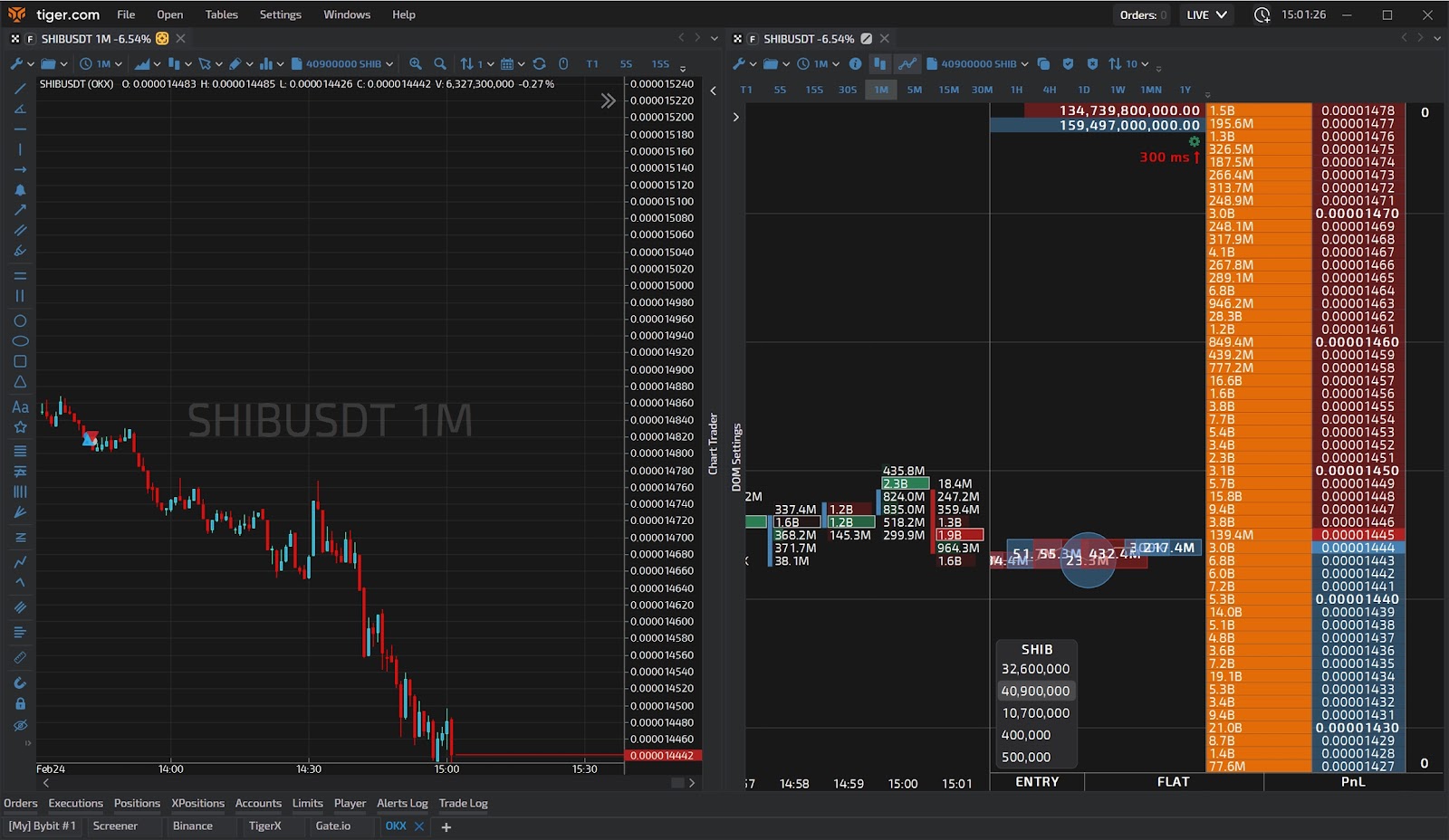Click the 0.00001445 ask price level
1449x840 pixels.
pos(1358,535)
